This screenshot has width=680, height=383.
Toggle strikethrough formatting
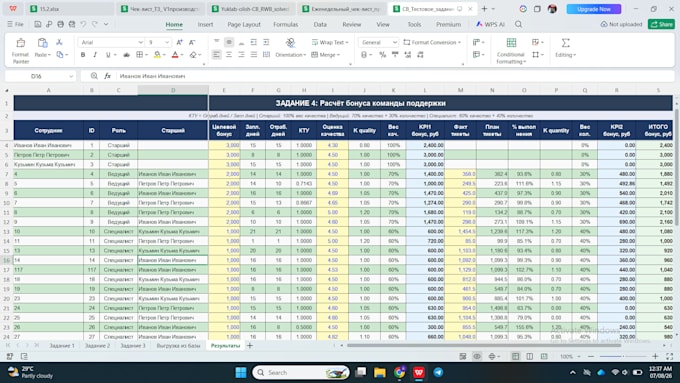126,55
